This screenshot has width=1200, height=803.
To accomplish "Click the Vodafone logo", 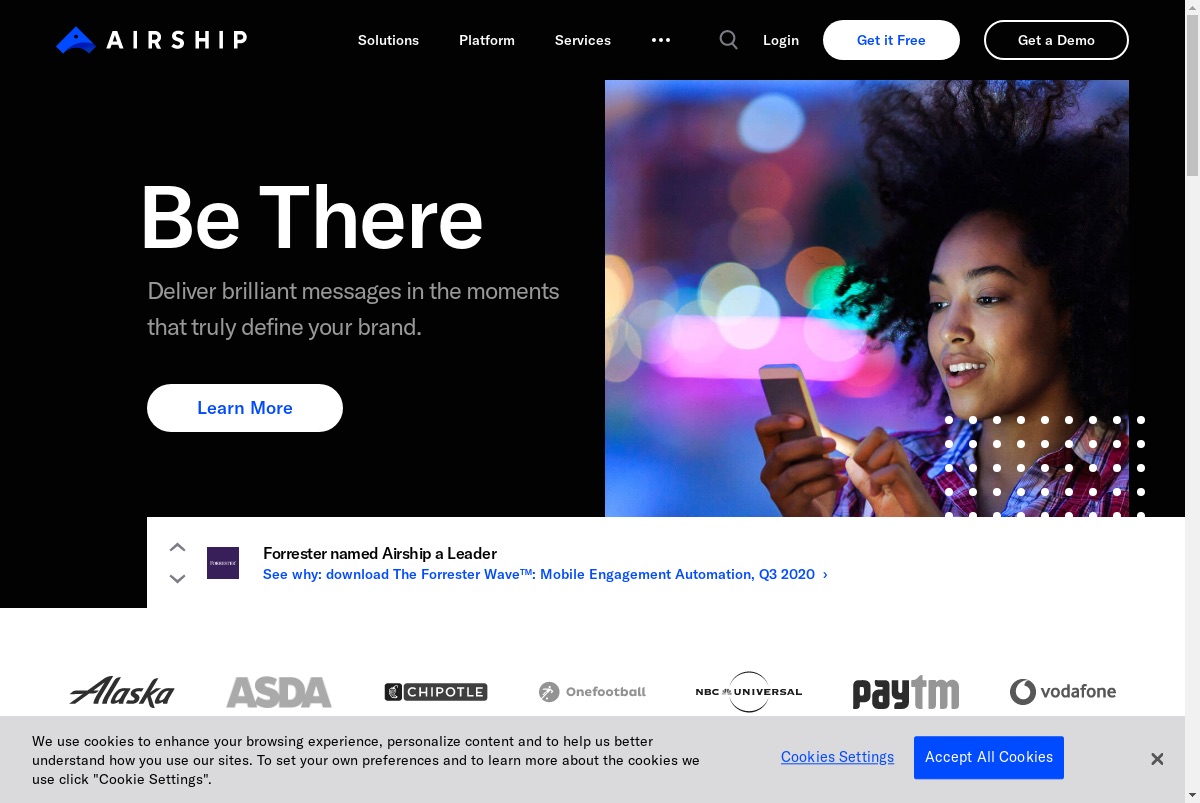I will (1063, 692).
